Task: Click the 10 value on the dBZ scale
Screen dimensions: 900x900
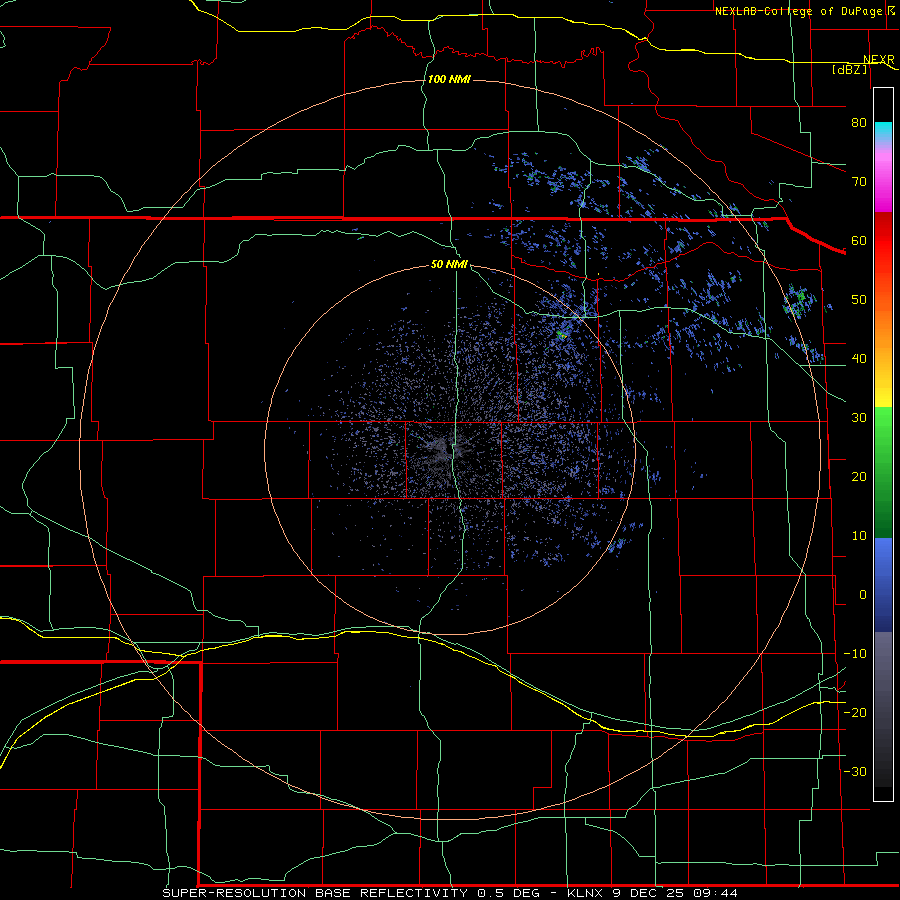Action: click(859, 536)
